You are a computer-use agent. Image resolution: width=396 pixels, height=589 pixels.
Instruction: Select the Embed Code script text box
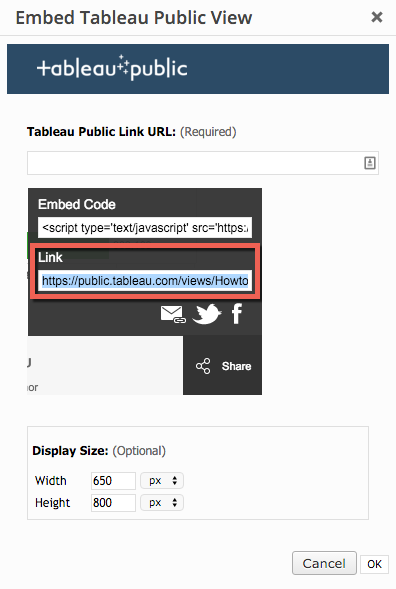[145, 228]
